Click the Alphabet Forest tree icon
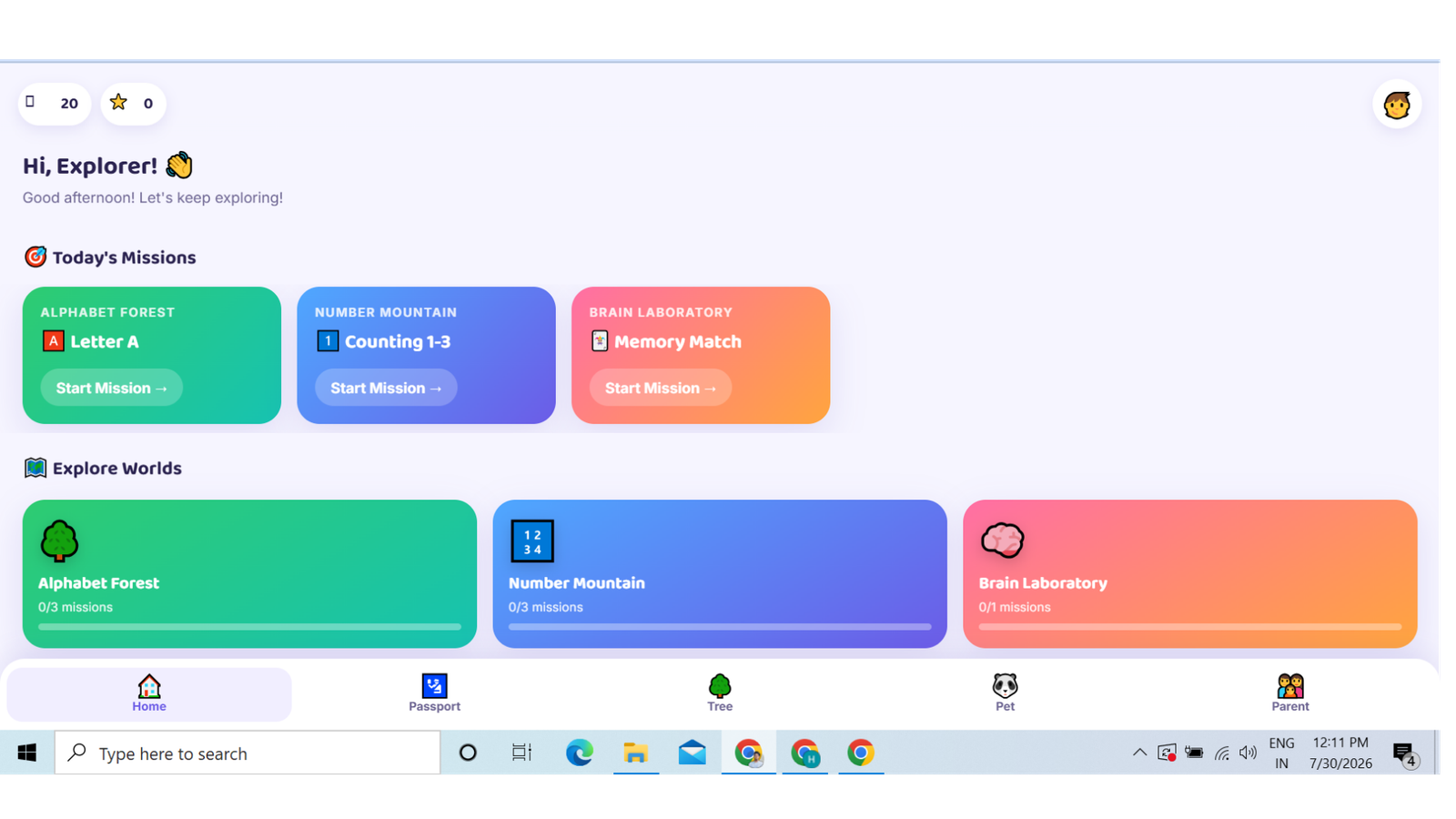Viewport: 1456px width, 819px height. [x=59, y=541]
